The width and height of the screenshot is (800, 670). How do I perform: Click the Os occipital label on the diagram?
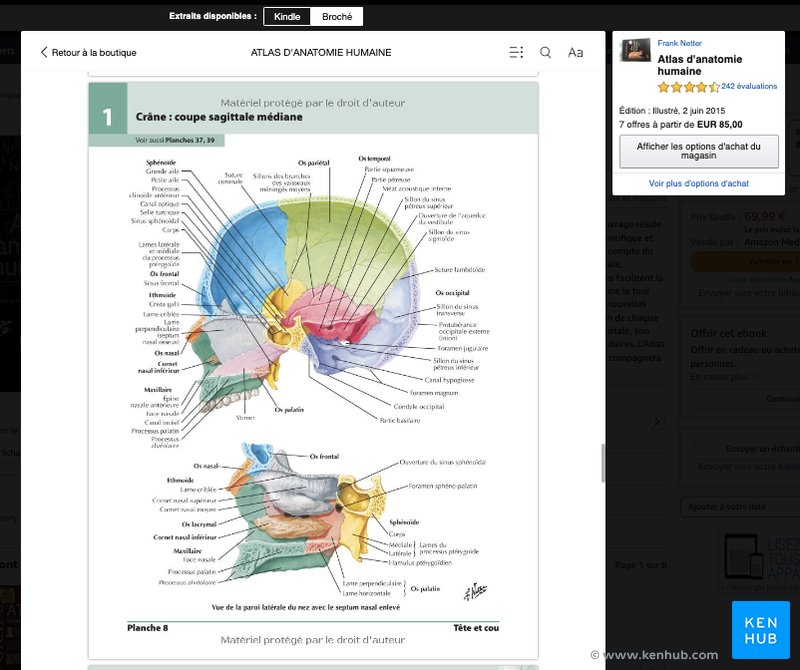point(452,292)
